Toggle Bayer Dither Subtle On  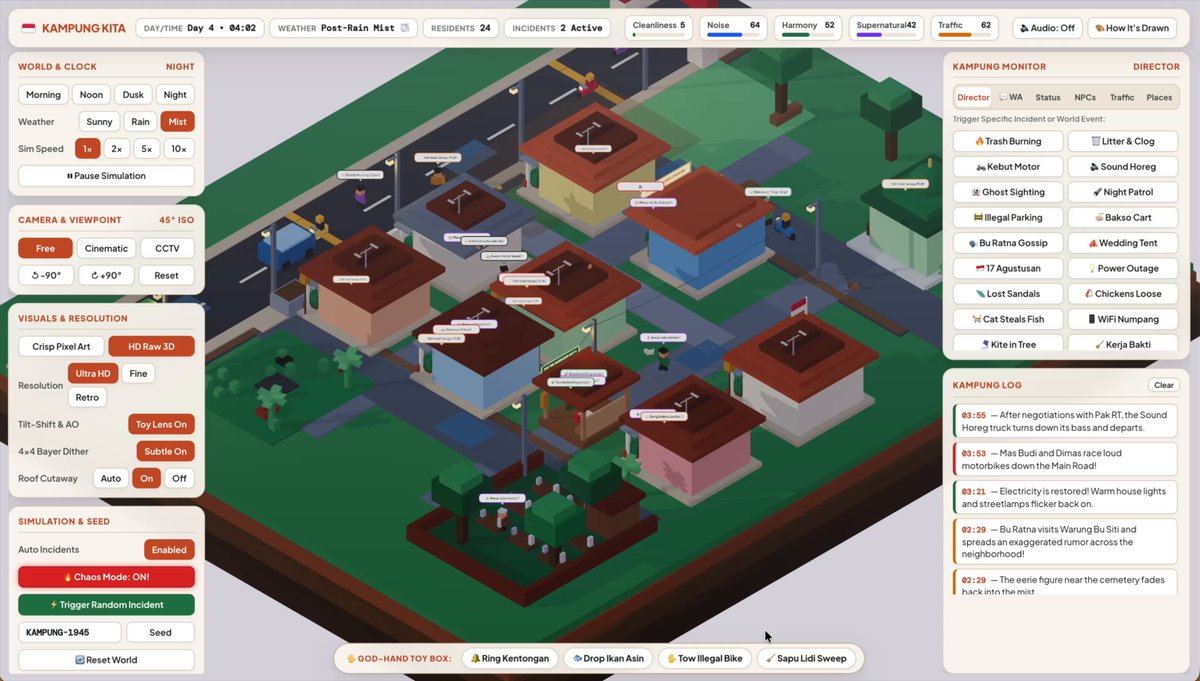(164, 451)
